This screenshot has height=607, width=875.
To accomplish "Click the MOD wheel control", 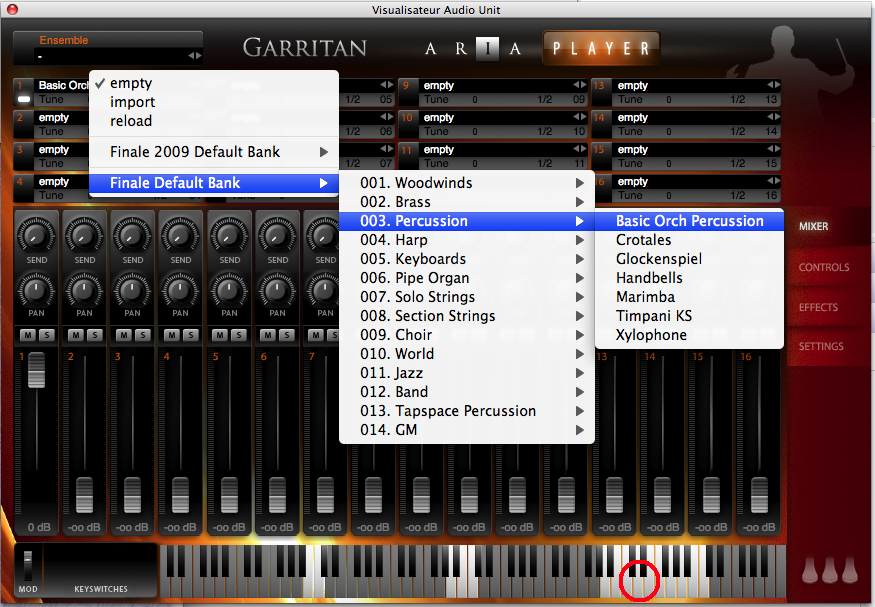I will coord(28,564).
